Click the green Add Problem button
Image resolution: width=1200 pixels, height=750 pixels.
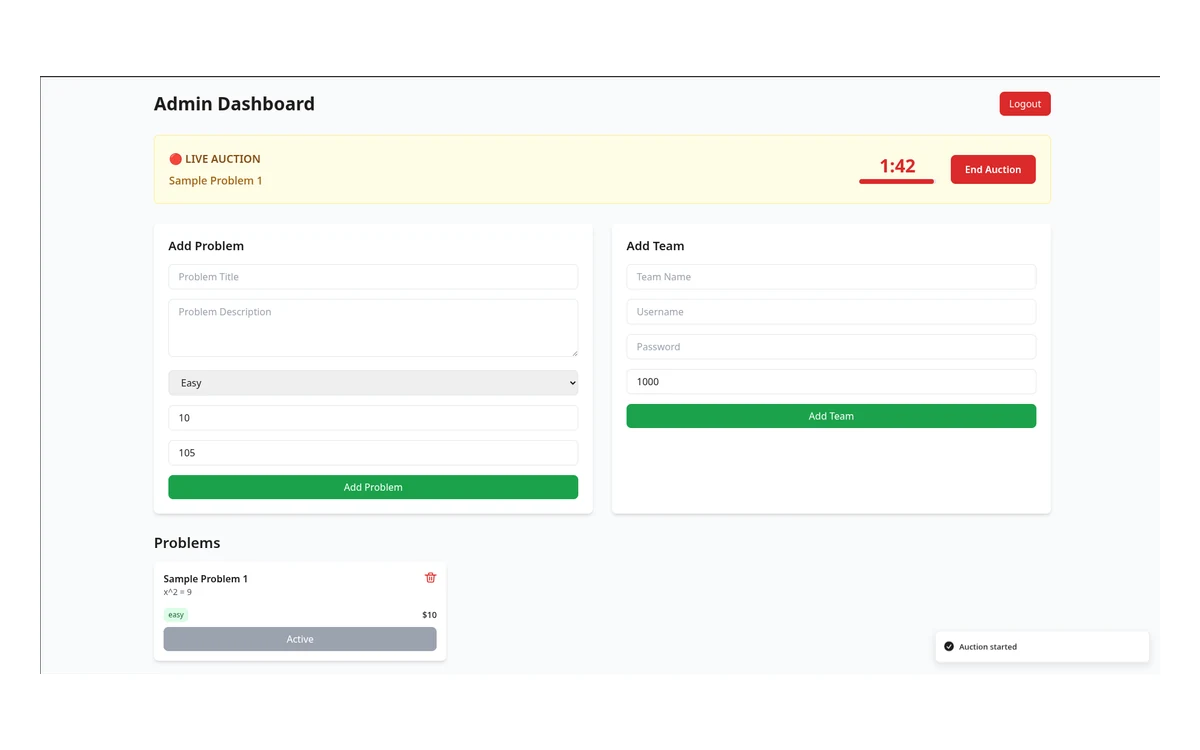tap(373, 487)
